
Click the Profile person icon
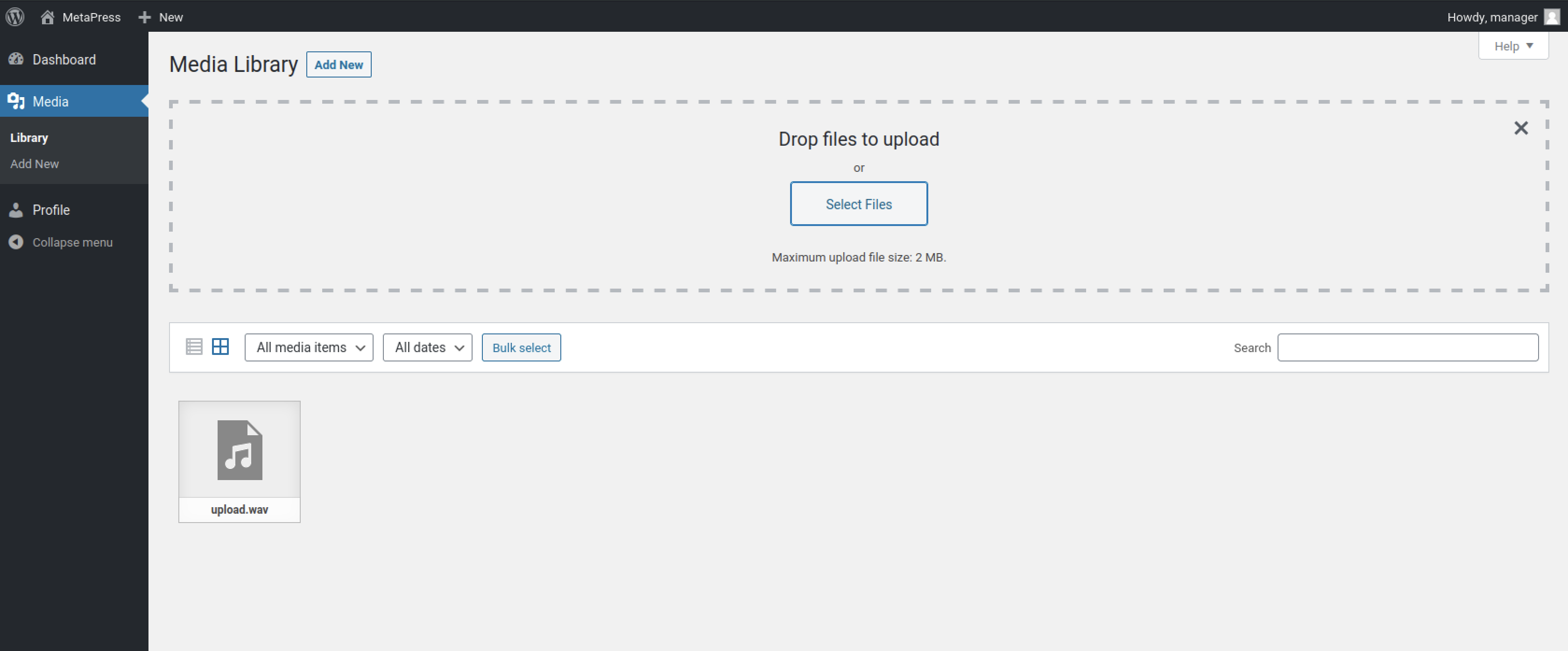[x=16, y=210]
